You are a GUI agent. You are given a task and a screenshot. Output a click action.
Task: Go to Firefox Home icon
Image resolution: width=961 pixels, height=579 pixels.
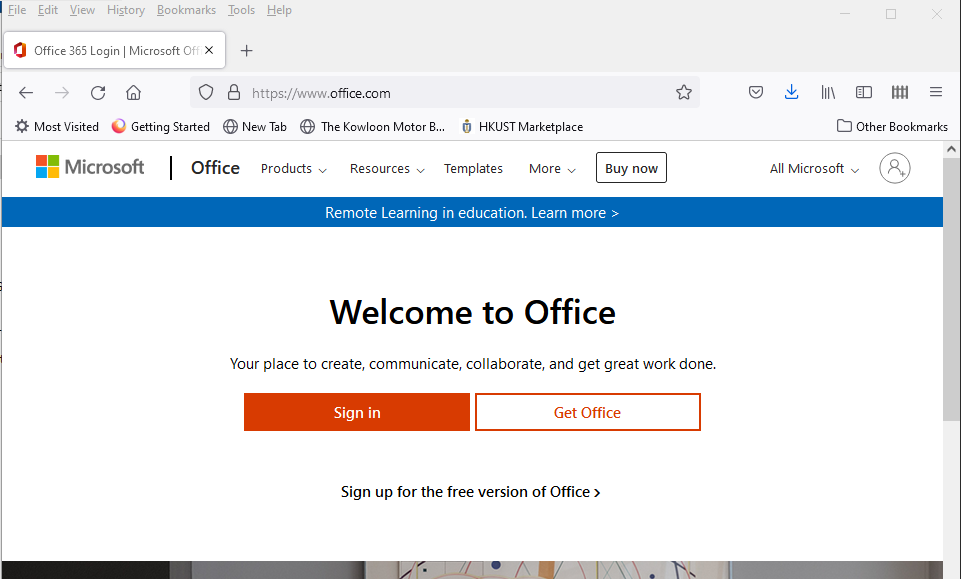pos(133,93)
